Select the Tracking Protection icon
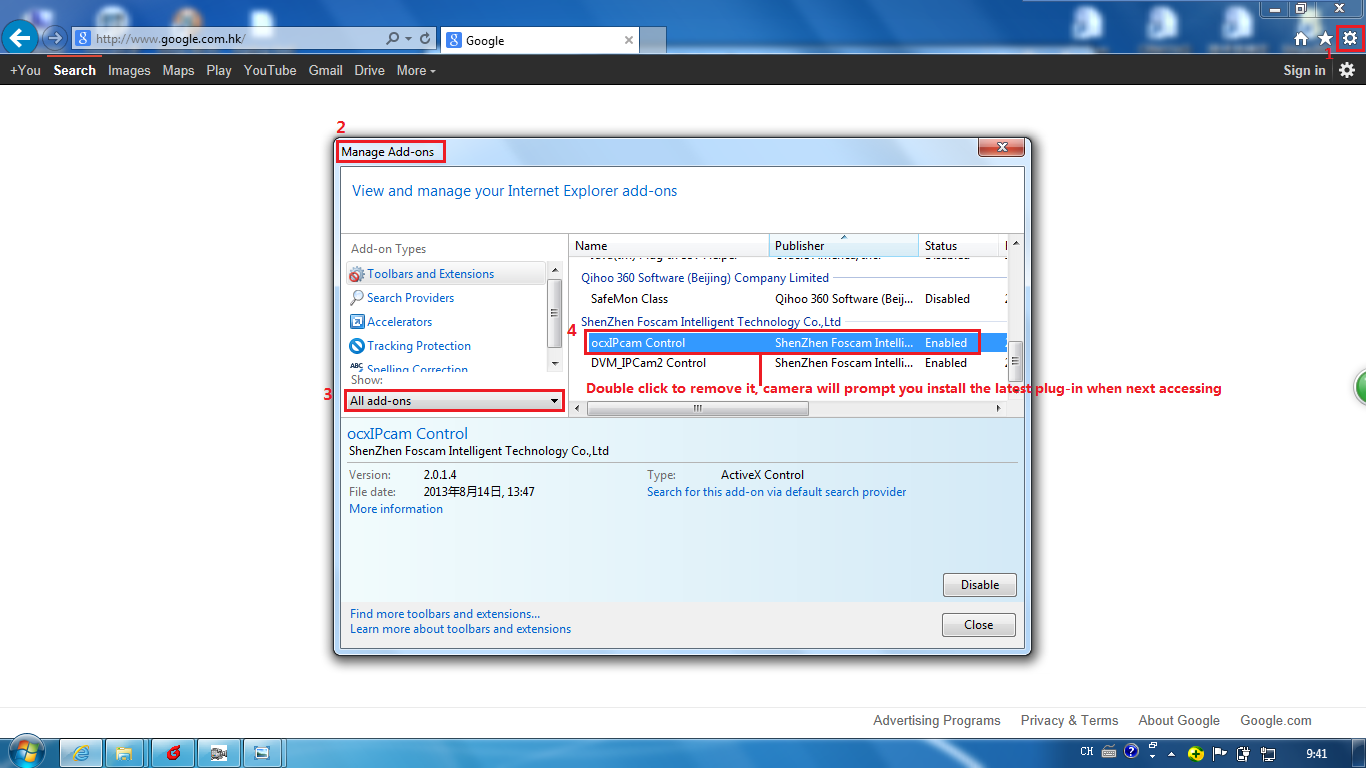This screenshot has height=768, width=1366. click(357, 346)
